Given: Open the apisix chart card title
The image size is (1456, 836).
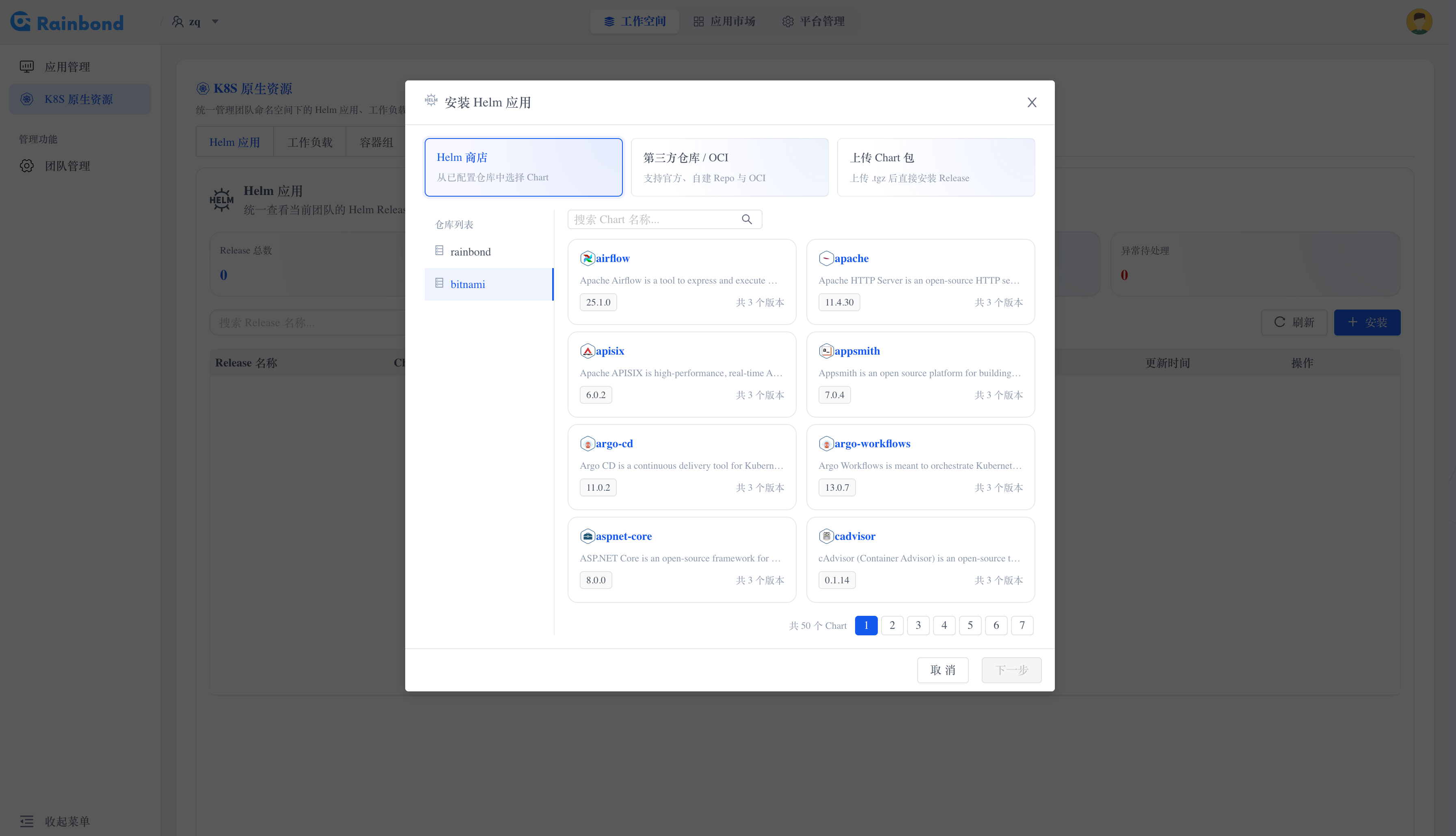Looking at the screenshot, I should click(609, 351).
